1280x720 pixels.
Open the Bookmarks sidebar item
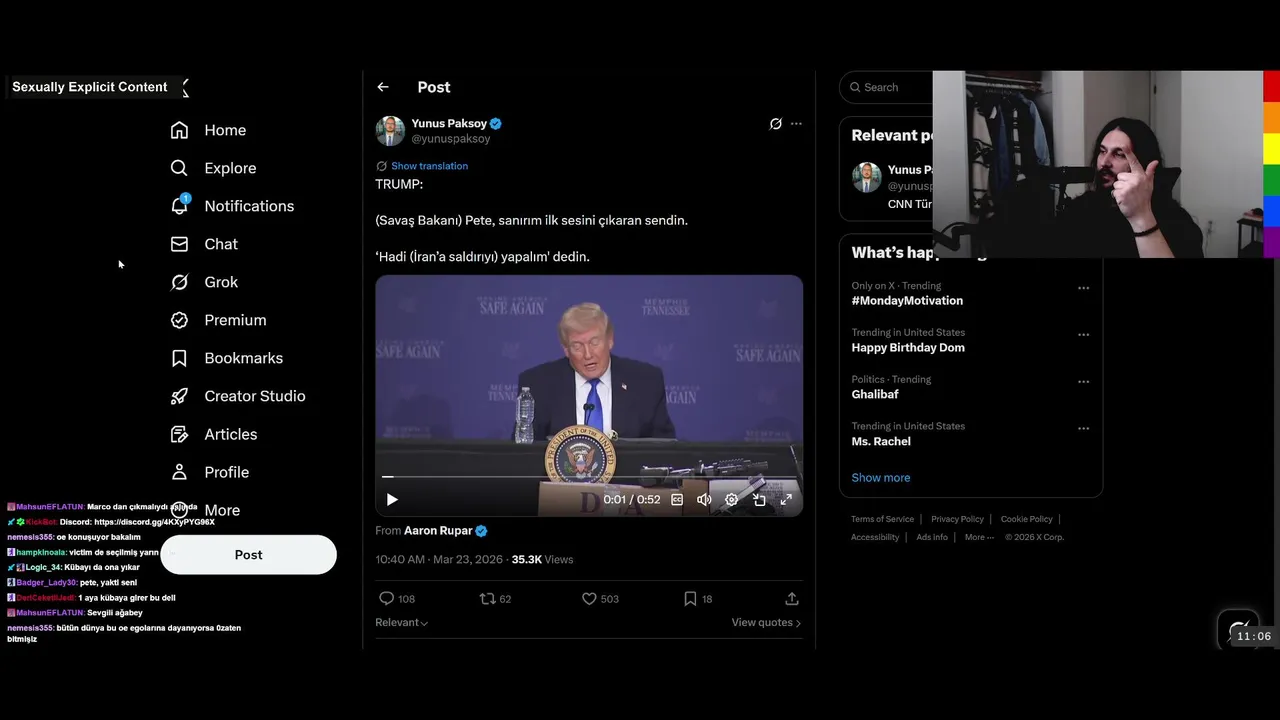pyautogui.click(x=227, y=358)
